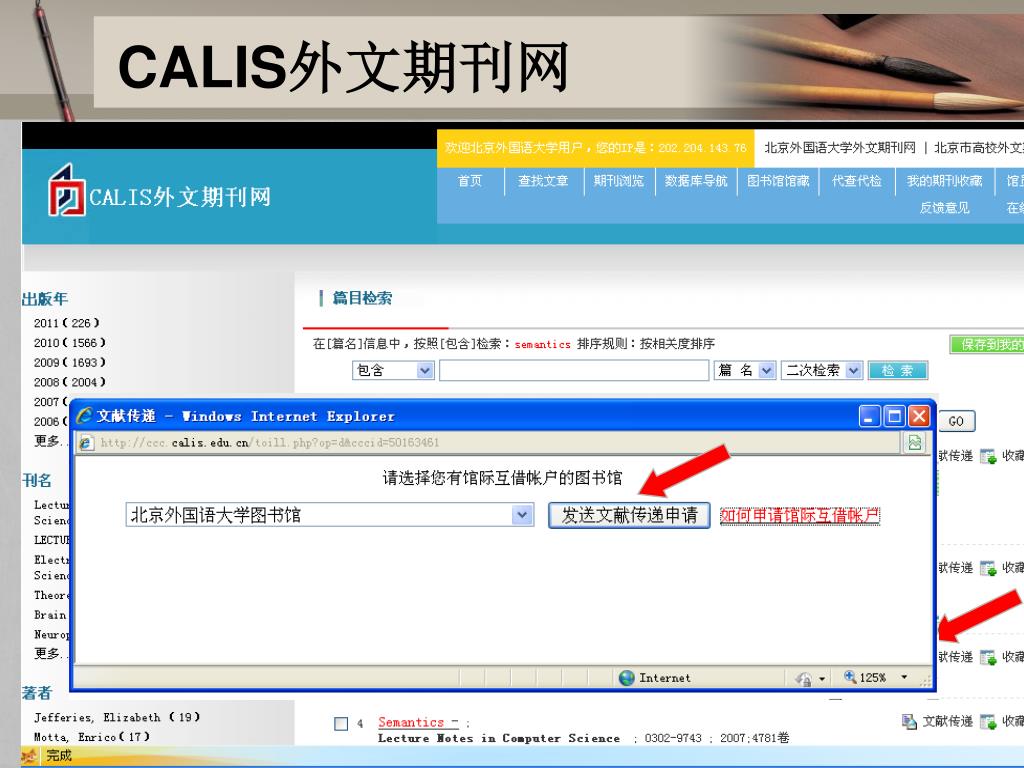Screen dimensions: 1024x768
Task: Click the 检索 search button
Action: pyautogui.click(x=897, y=370)
